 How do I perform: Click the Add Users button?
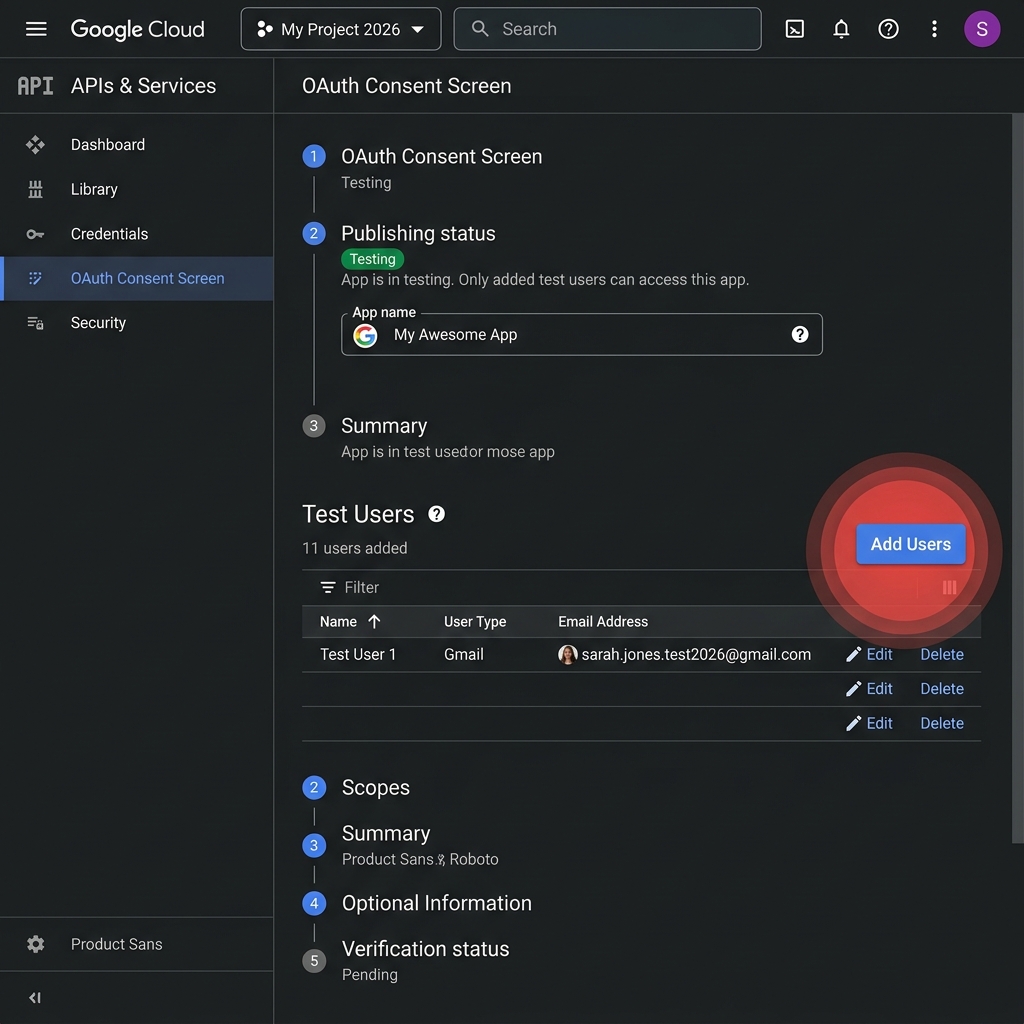pos(910,544)
